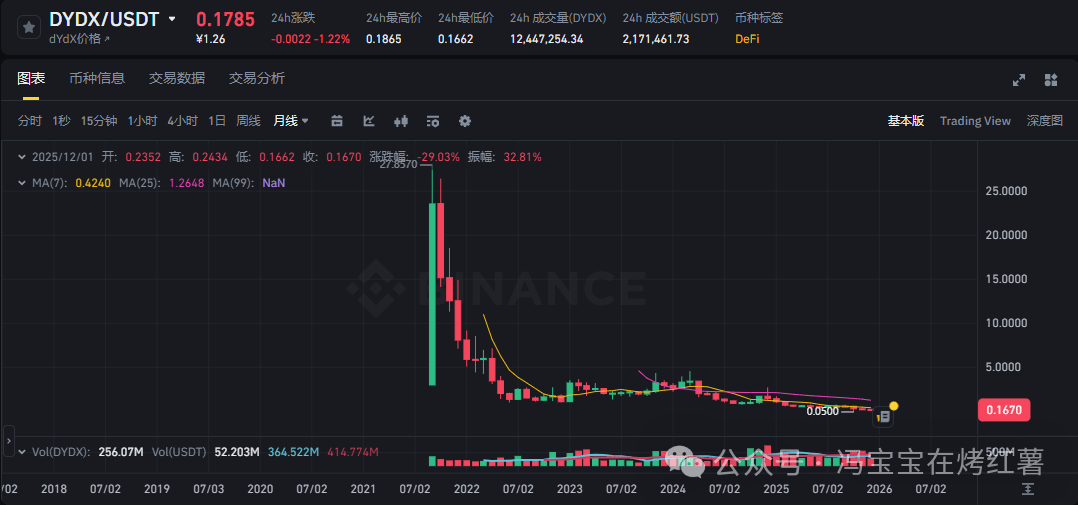Select the 15分钟 interval
This screenshot has height=505, width=1078.
coord(99,121)
